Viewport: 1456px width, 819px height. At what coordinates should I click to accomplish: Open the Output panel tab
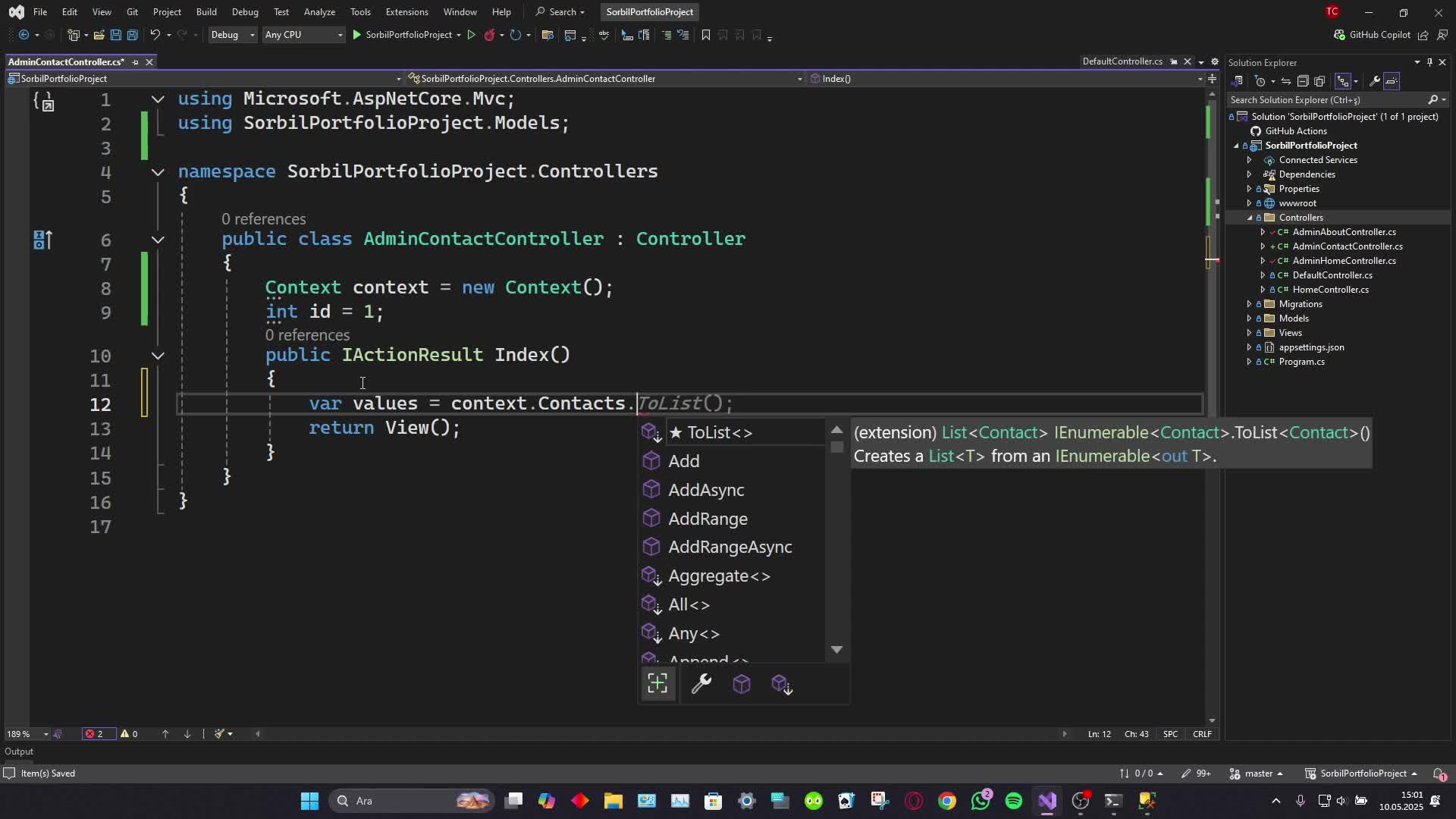19,752
